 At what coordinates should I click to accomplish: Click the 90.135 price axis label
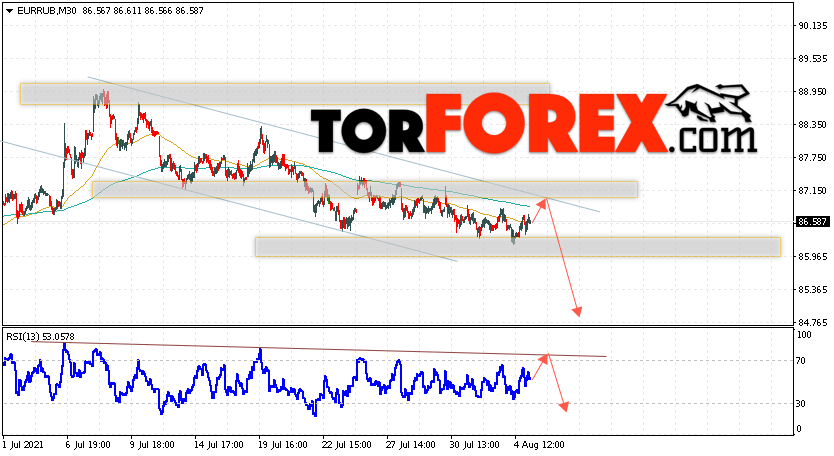[x=812, y=26]
